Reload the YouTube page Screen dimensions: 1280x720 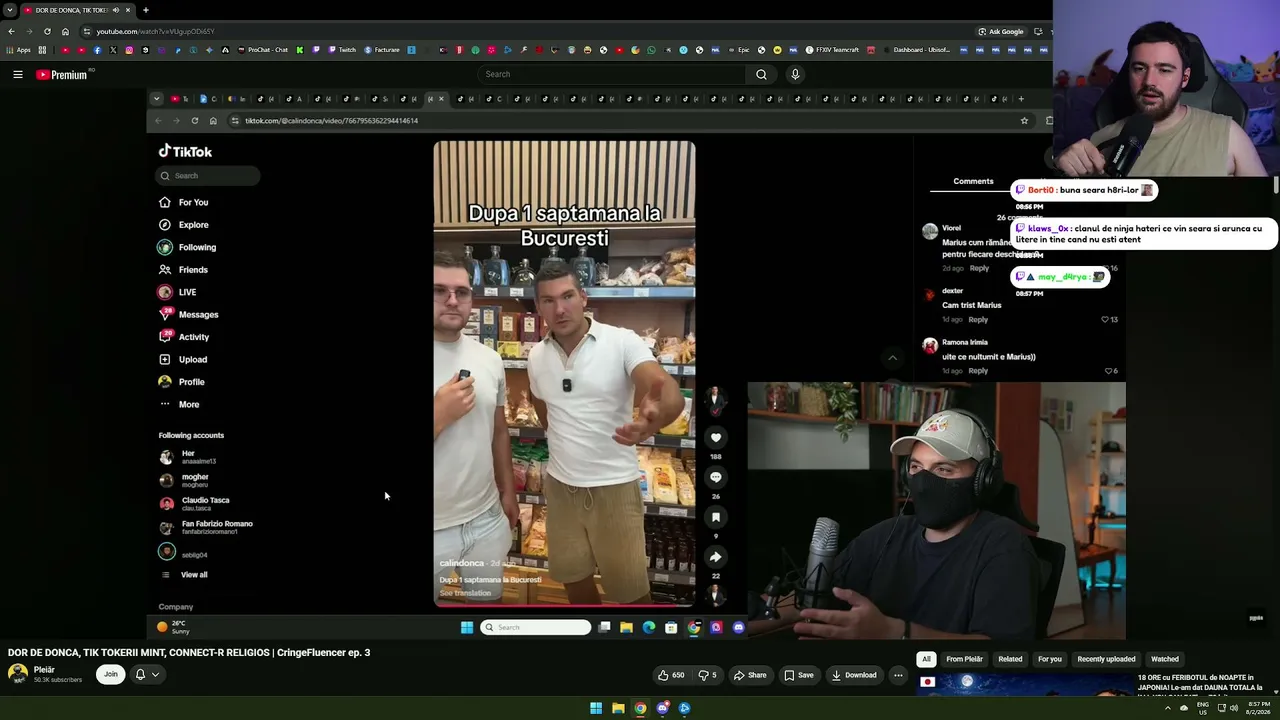47,32
